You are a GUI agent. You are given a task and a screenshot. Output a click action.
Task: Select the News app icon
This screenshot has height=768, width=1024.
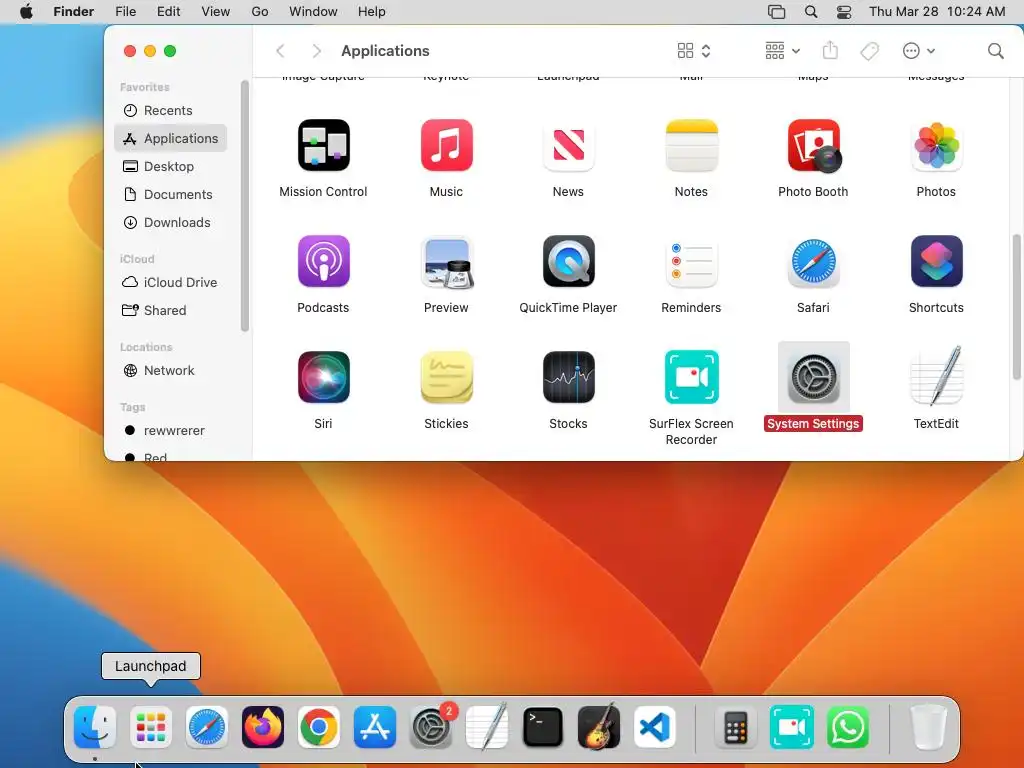coord(568,145)
